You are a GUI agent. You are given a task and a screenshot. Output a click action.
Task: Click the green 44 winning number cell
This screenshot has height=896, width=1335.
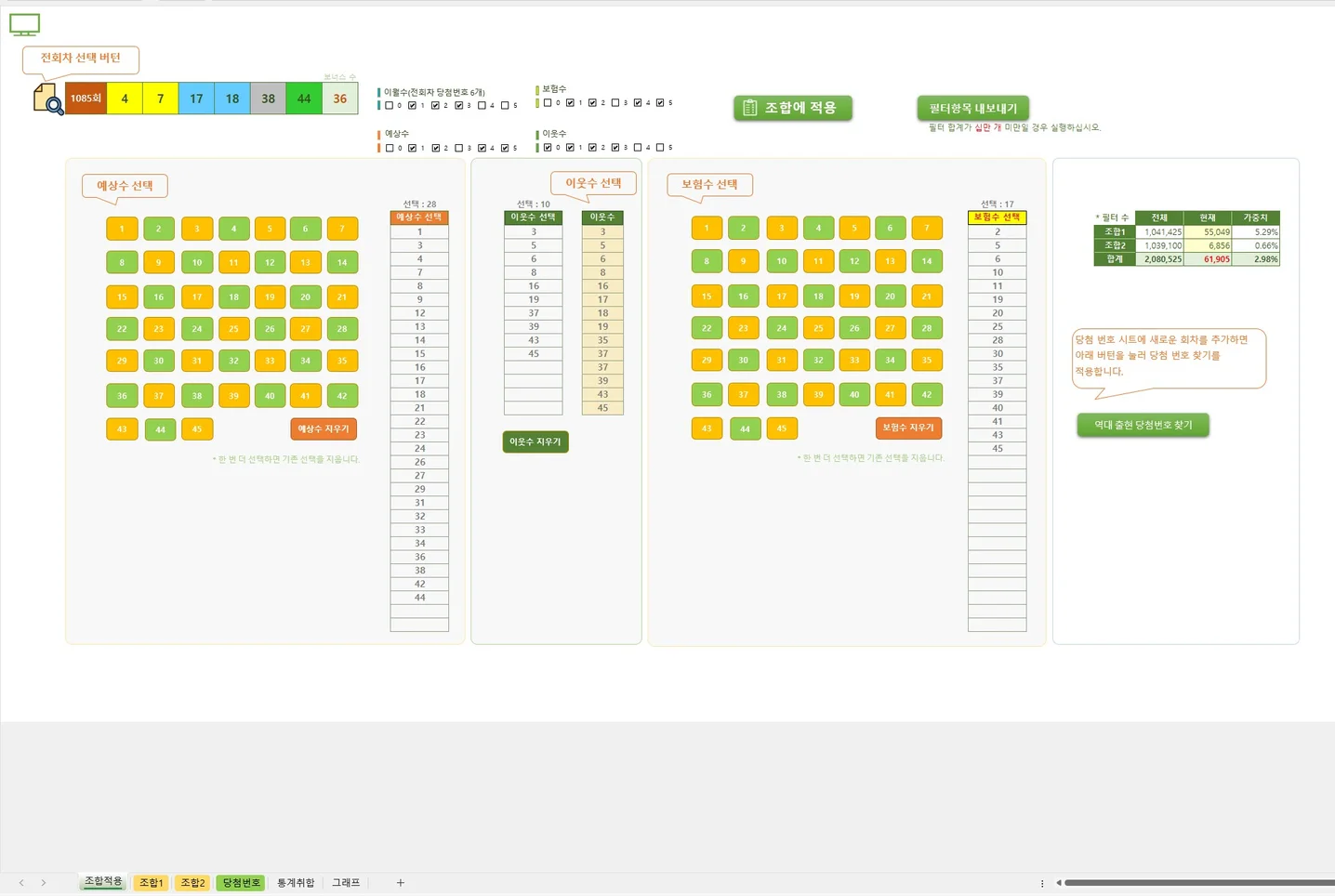(x=304, y=99)
